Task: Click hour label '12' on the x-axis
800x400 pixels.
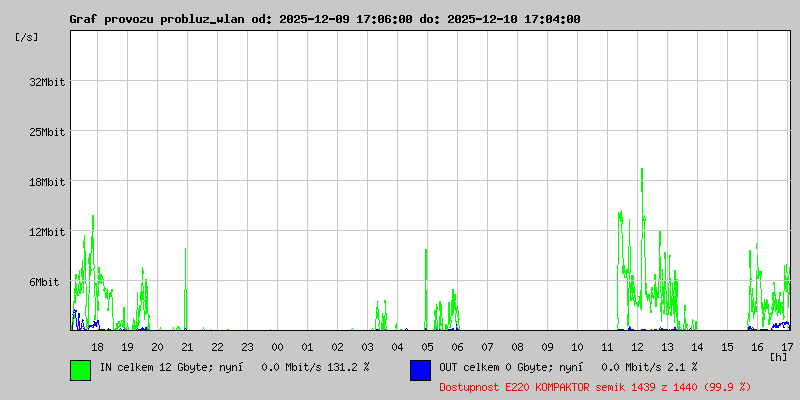Action: 637,347
